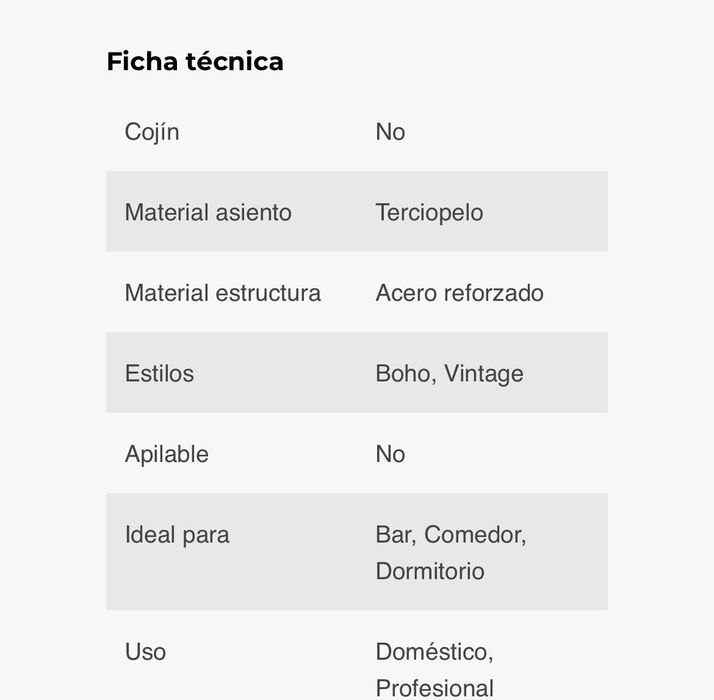Select the Material estructura label
The width and height of the screenshot is (714, 700).
click(x=222, y=293)
